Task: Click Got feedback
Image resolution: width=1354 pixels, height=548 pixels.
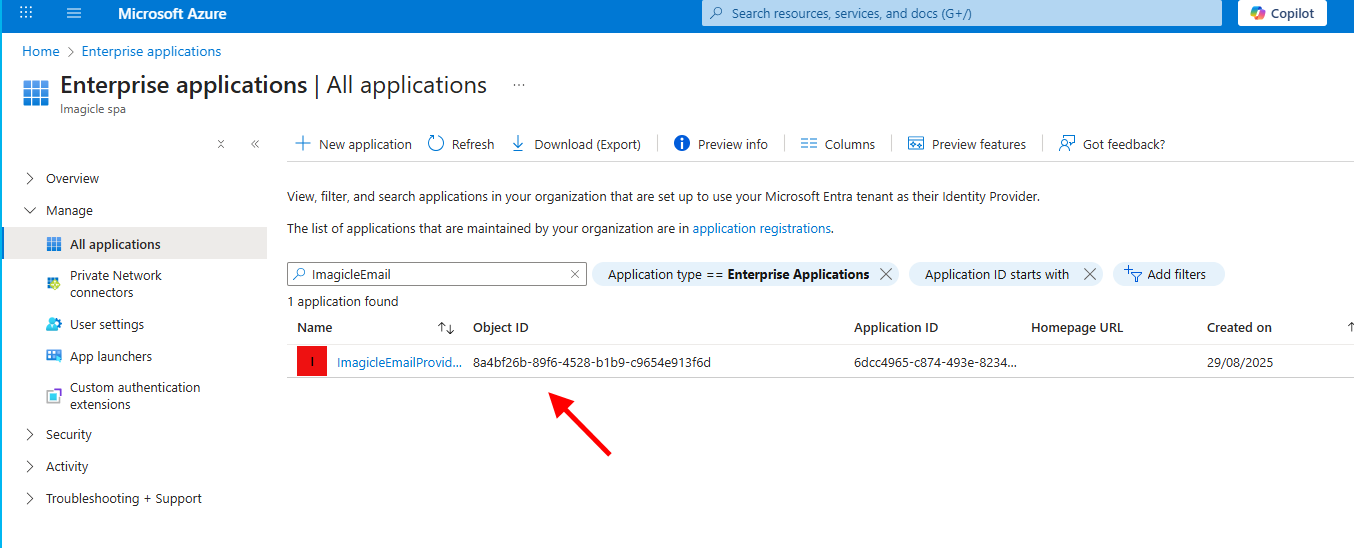Action: [1112, 144]
